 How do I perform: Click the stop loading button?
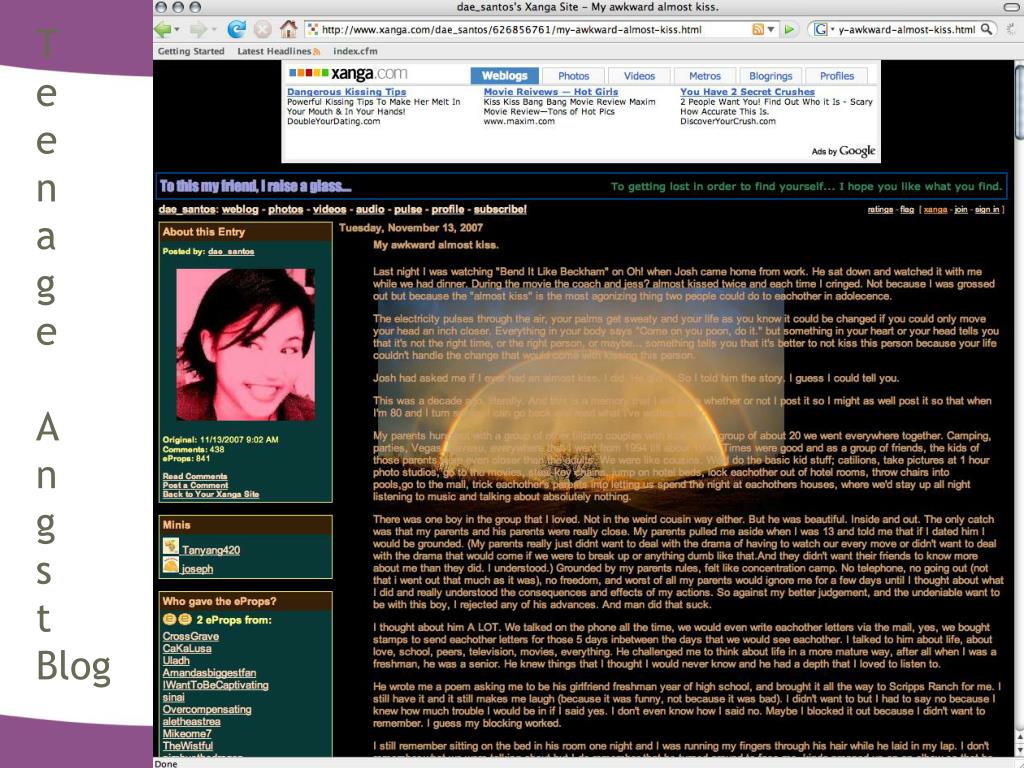click(262, 29)
